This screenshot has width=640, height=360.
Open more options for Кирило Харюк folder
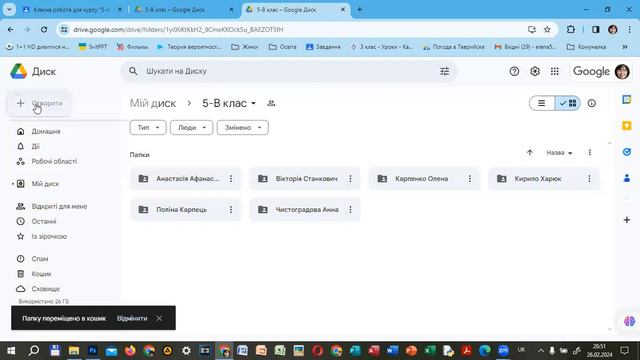[x=589, y=179]
